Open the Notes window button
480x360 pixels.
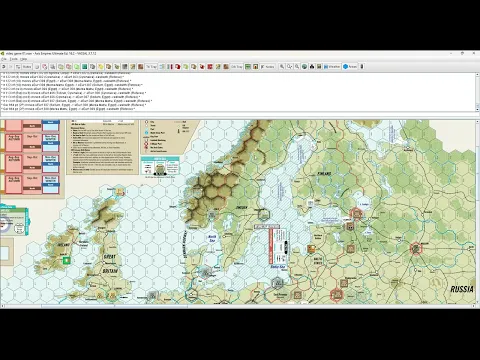[267, 67]
